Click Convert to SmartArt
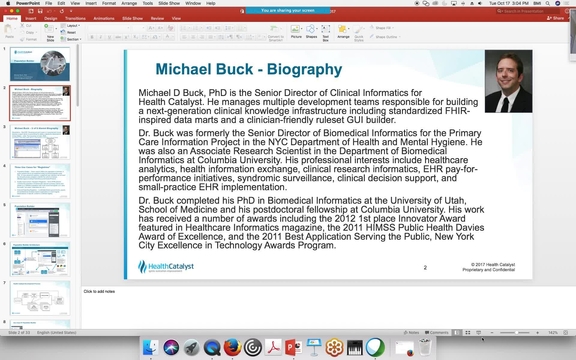 [x=276, y=33]
